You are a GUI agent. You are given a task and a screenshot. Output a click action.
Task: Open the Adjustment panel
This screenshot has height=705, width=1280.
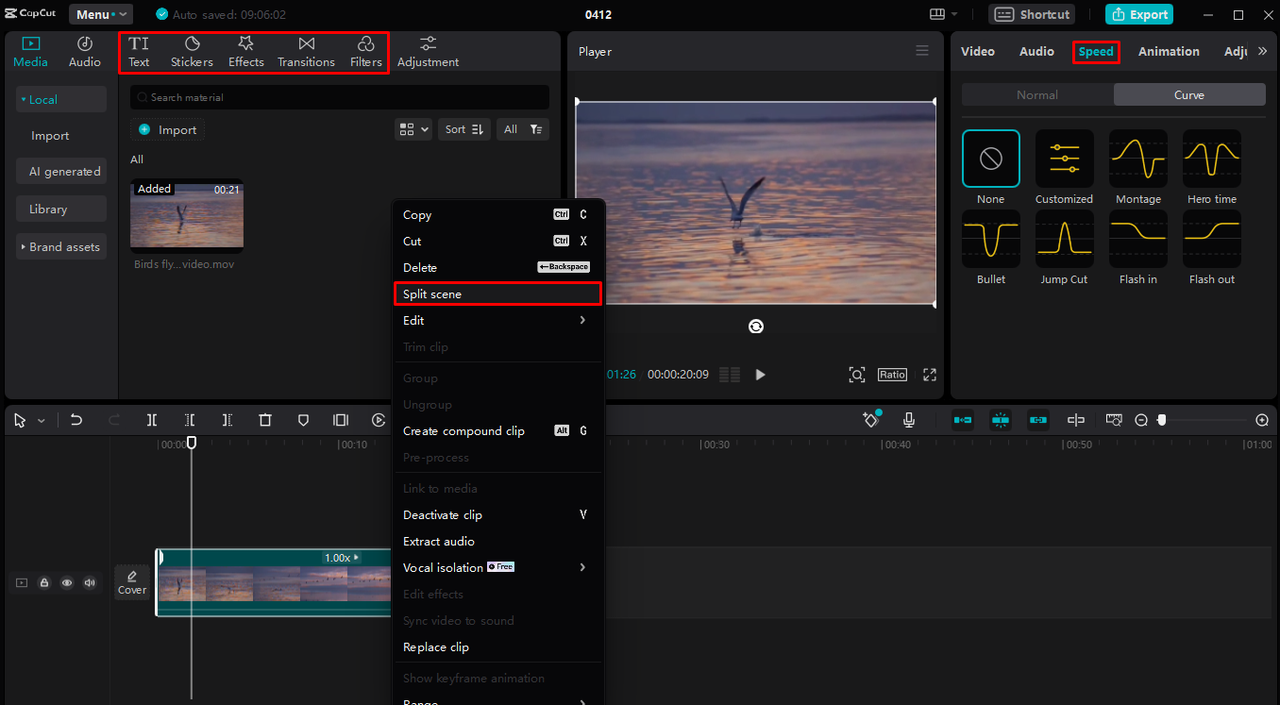click(x=428, y=52)
